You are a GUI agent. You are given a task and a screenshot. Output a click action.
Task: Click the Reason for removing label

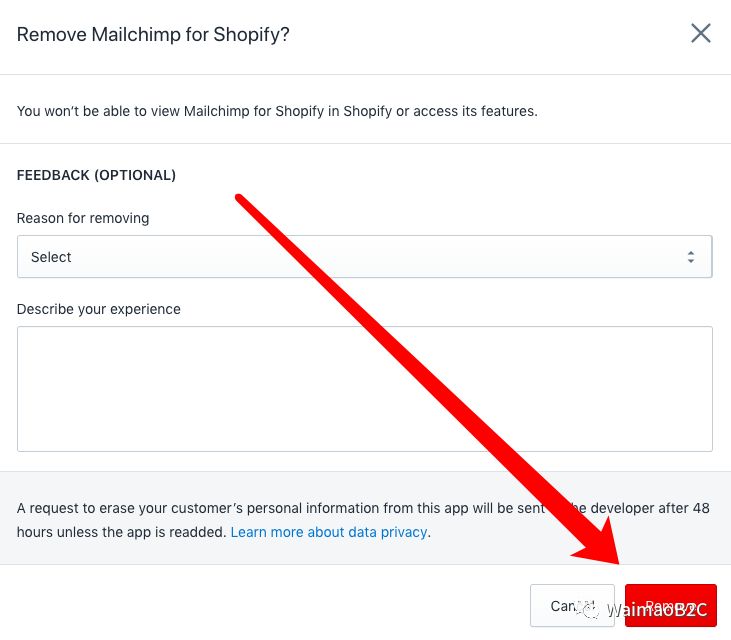83,218
